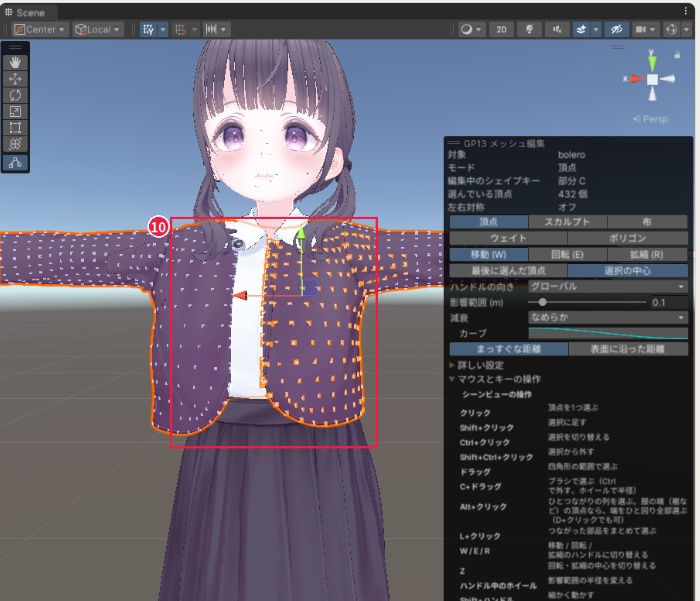Image resolution: width=700 pixels, height=601 pixels.
Task: Select the Hand view tool
Action: point(15,62)
